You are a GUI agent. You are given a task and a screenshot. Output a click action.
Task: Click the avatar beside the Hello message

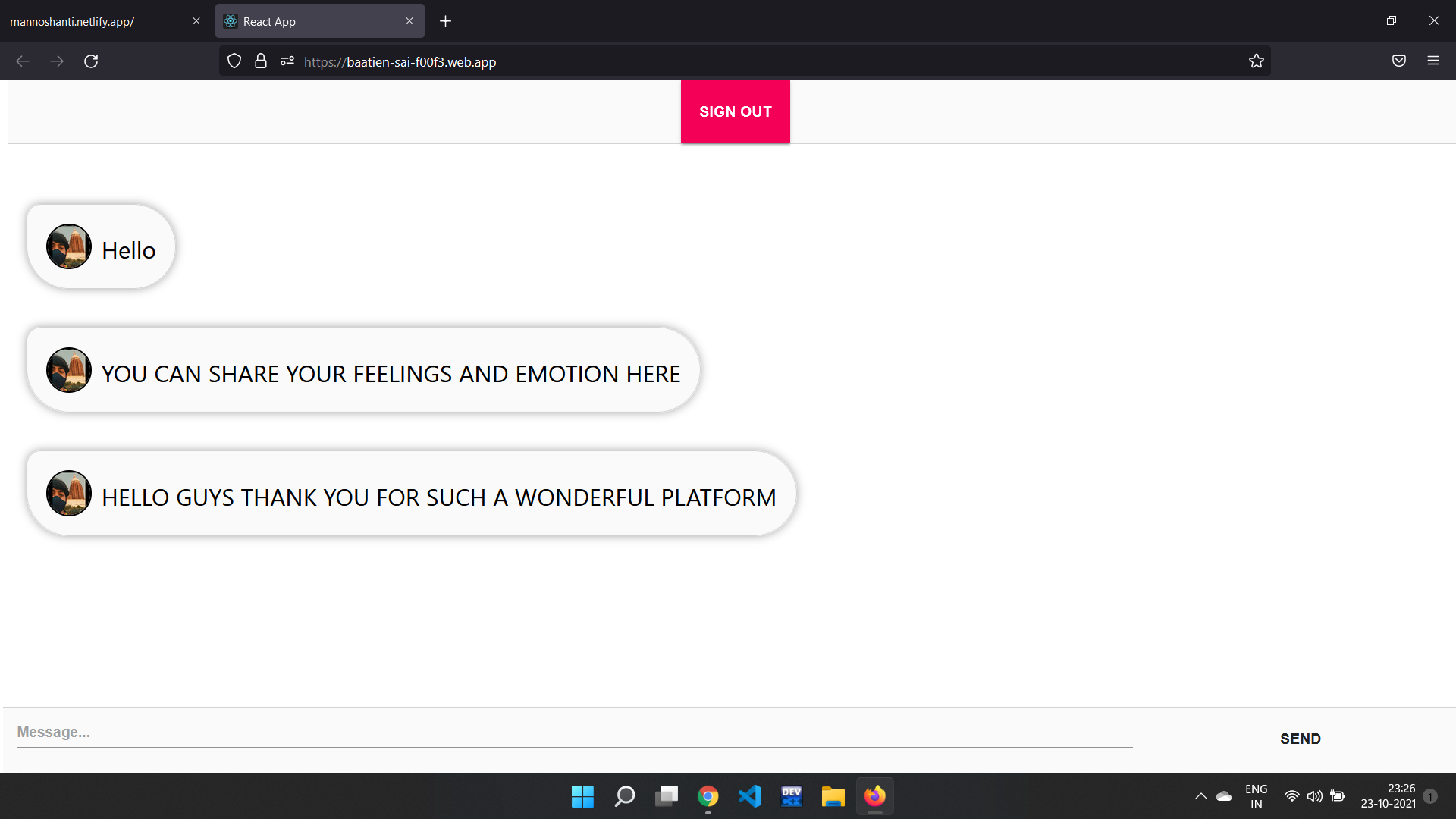69,246
